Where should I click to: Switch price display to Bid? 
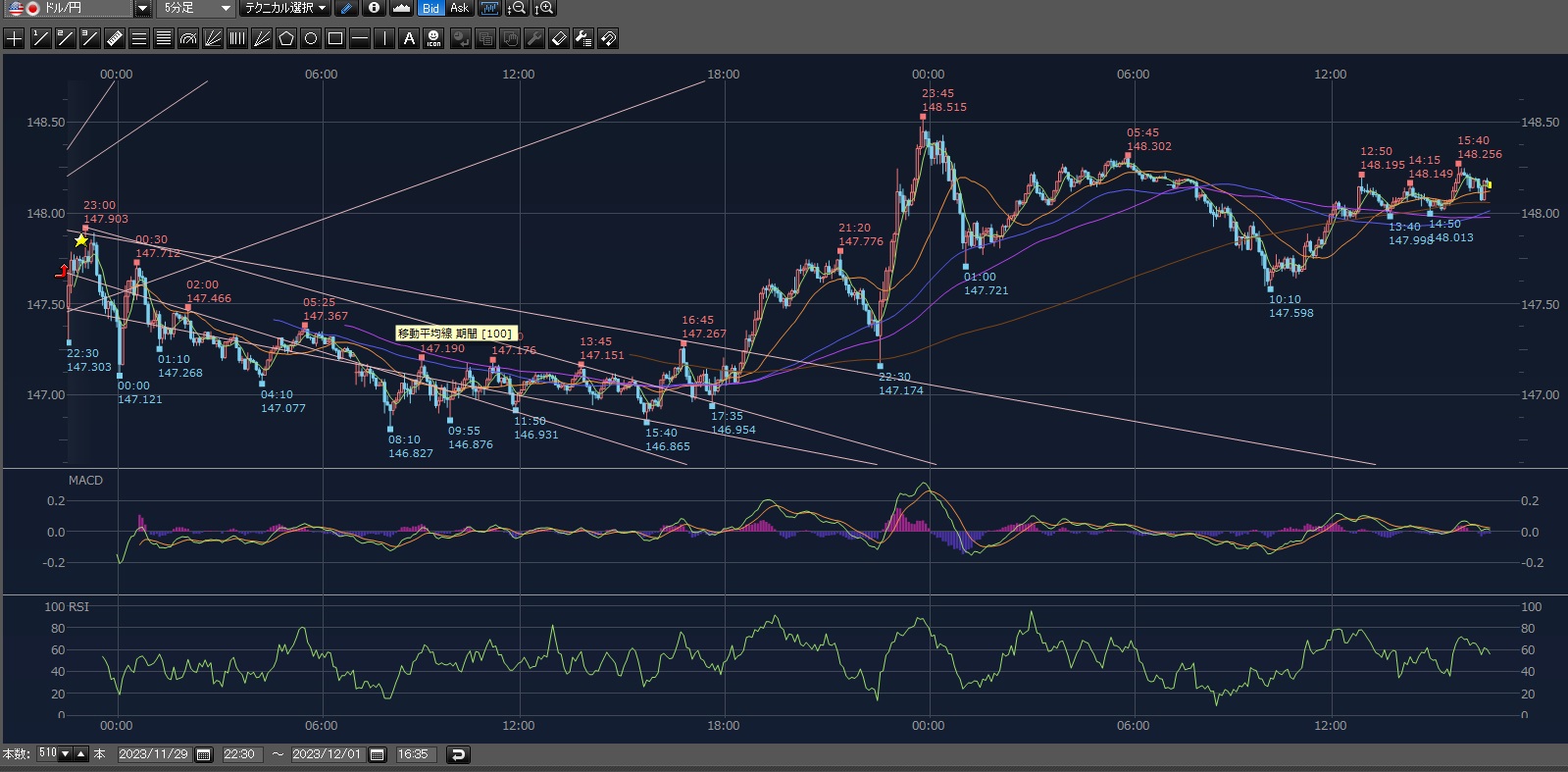430,8
